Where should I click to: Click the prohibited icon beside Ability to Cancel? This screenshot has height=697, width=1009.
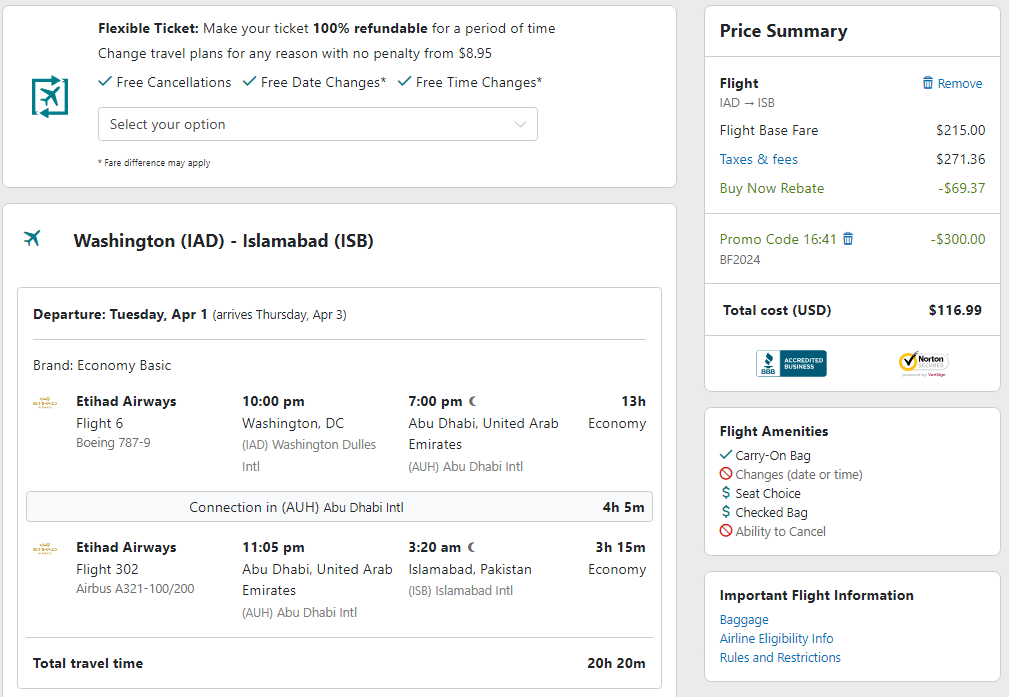[x=726, y=531]
